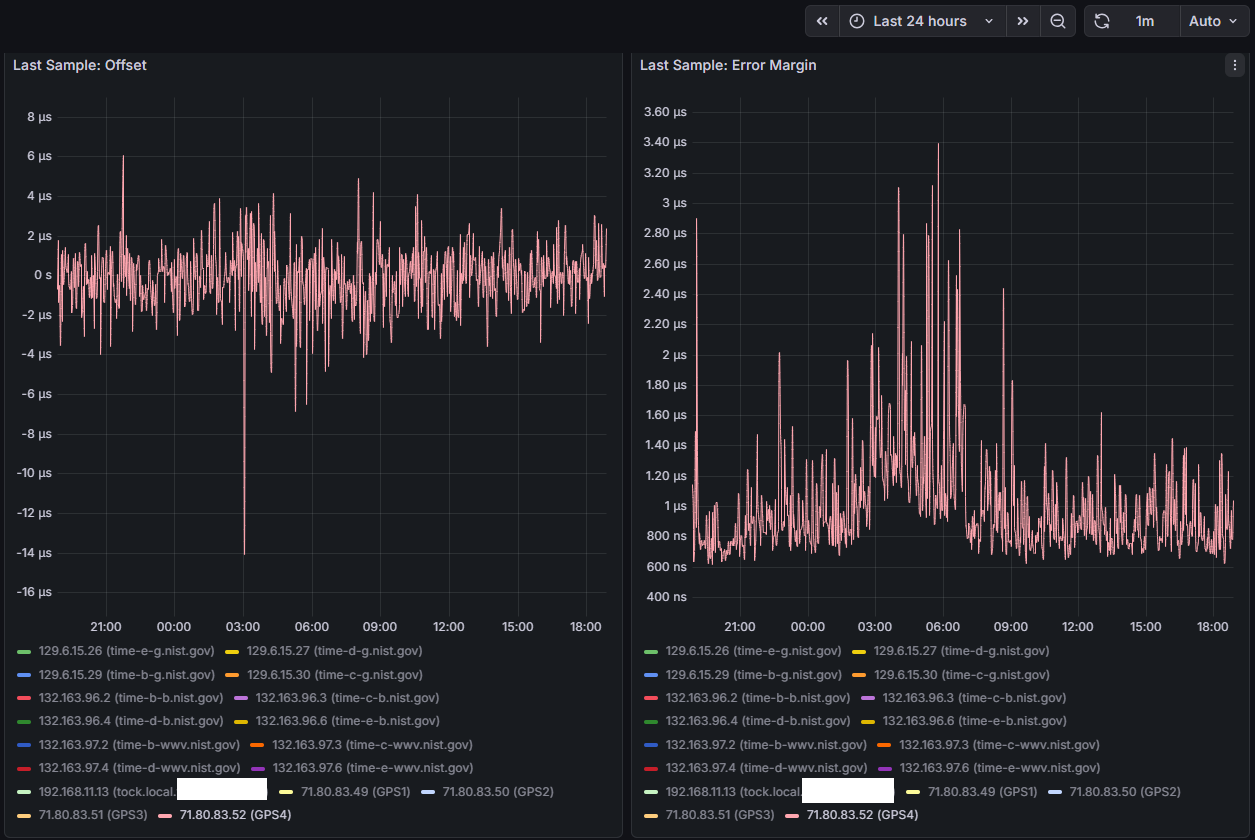
Task: Open the Last Sample: Offset panel title
Action: [80, 65]
